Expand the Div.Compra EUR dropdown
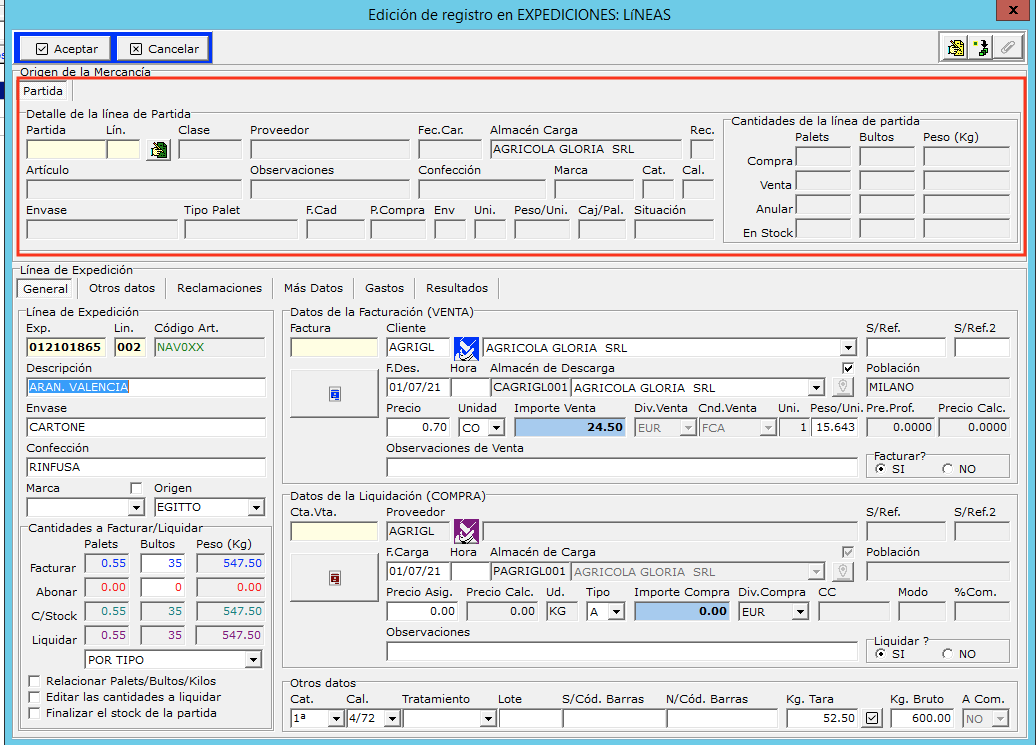Screen dimensions: 1036x745 click(x=800, y=612)
